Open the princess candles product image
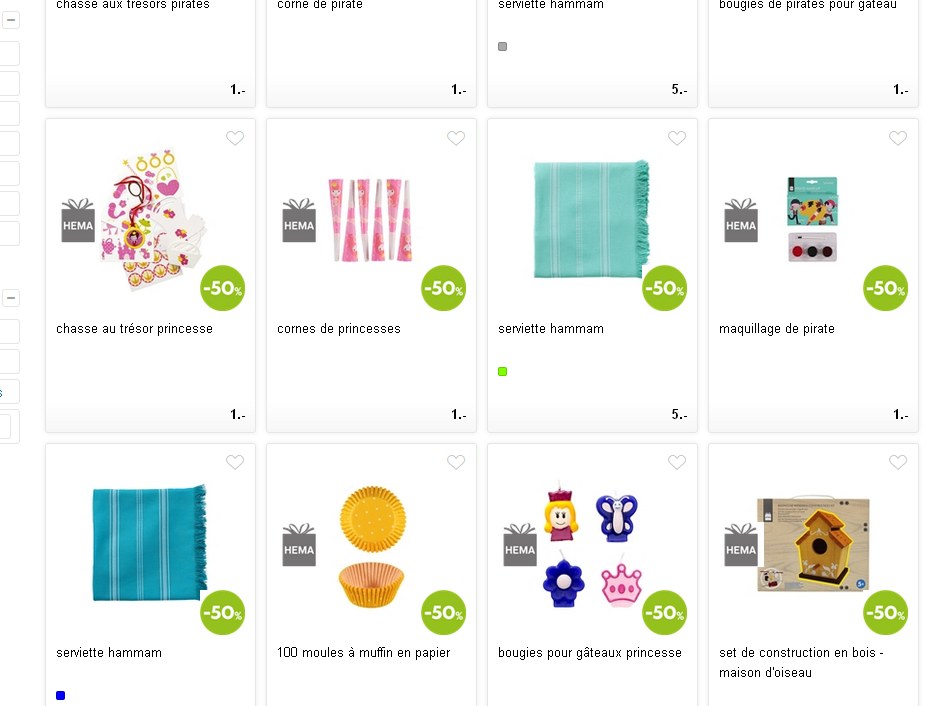Screen dimensions: 928x706 point(592,544)
